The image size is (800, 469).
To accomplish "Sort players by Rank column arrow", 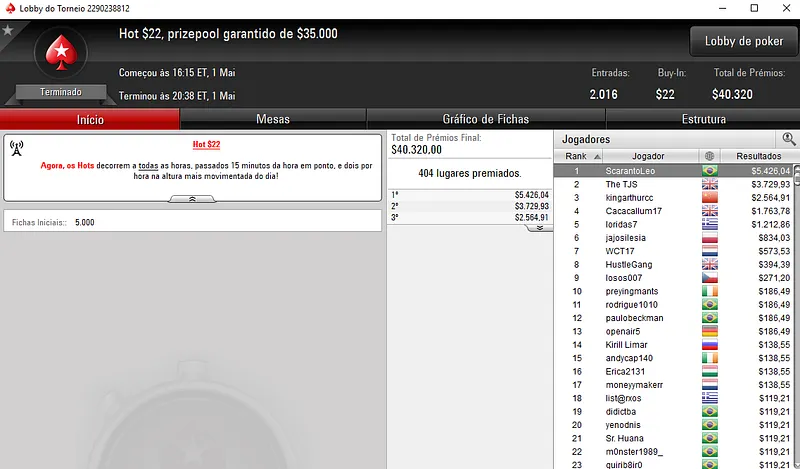I will [597, 157].
